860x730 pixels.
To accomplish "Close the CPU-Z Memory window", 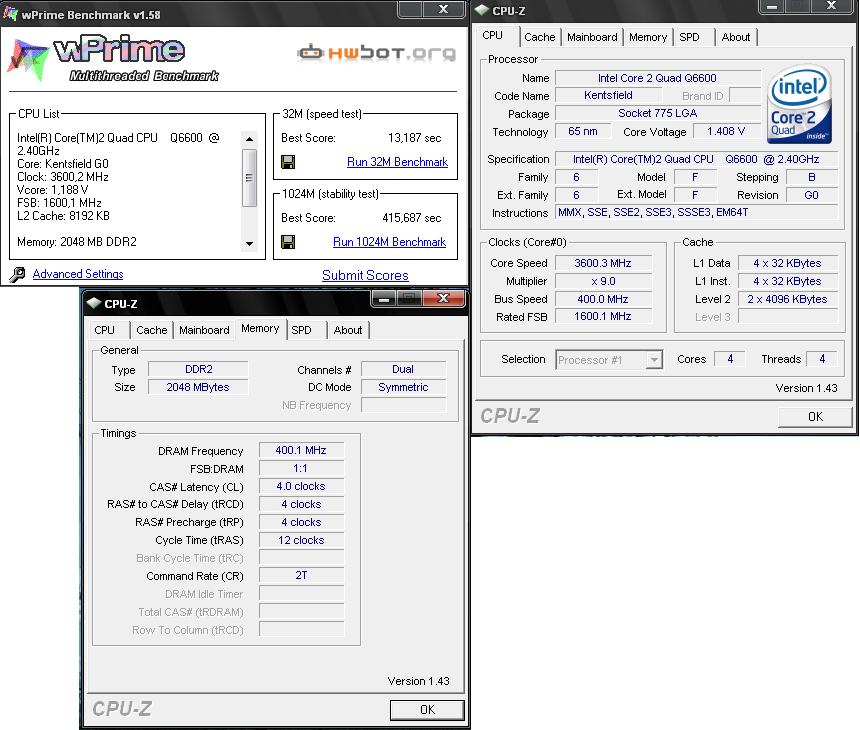I will [443, 298].
